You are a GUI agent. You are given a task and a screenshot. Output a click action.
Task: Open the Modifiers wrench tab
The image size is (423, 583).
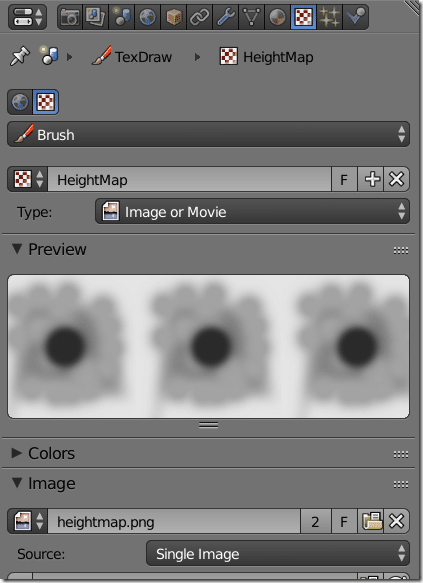coord(226,17)
